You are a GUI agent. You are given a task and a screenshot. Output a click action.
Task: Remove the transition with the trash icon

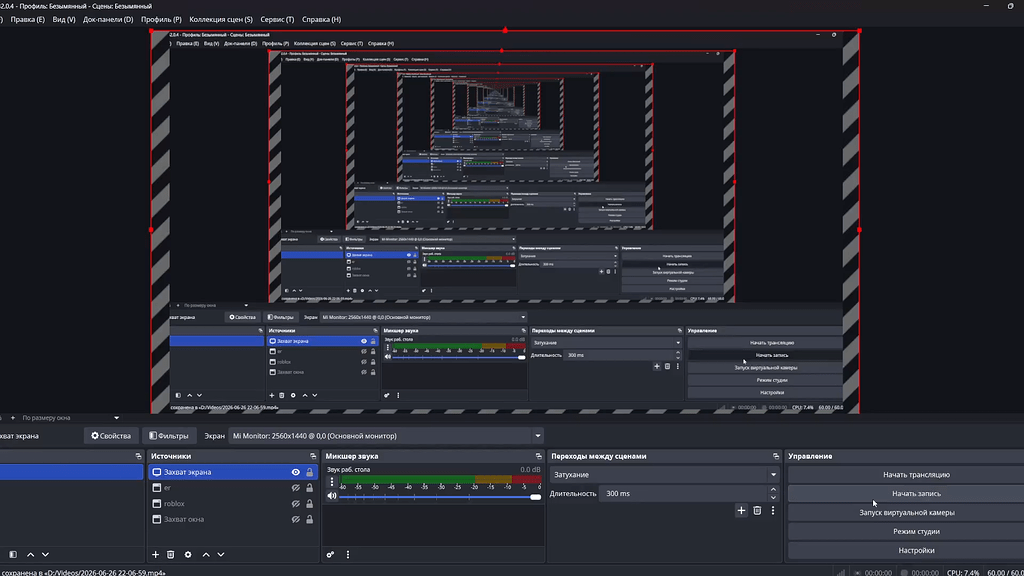tap(758, 511)
